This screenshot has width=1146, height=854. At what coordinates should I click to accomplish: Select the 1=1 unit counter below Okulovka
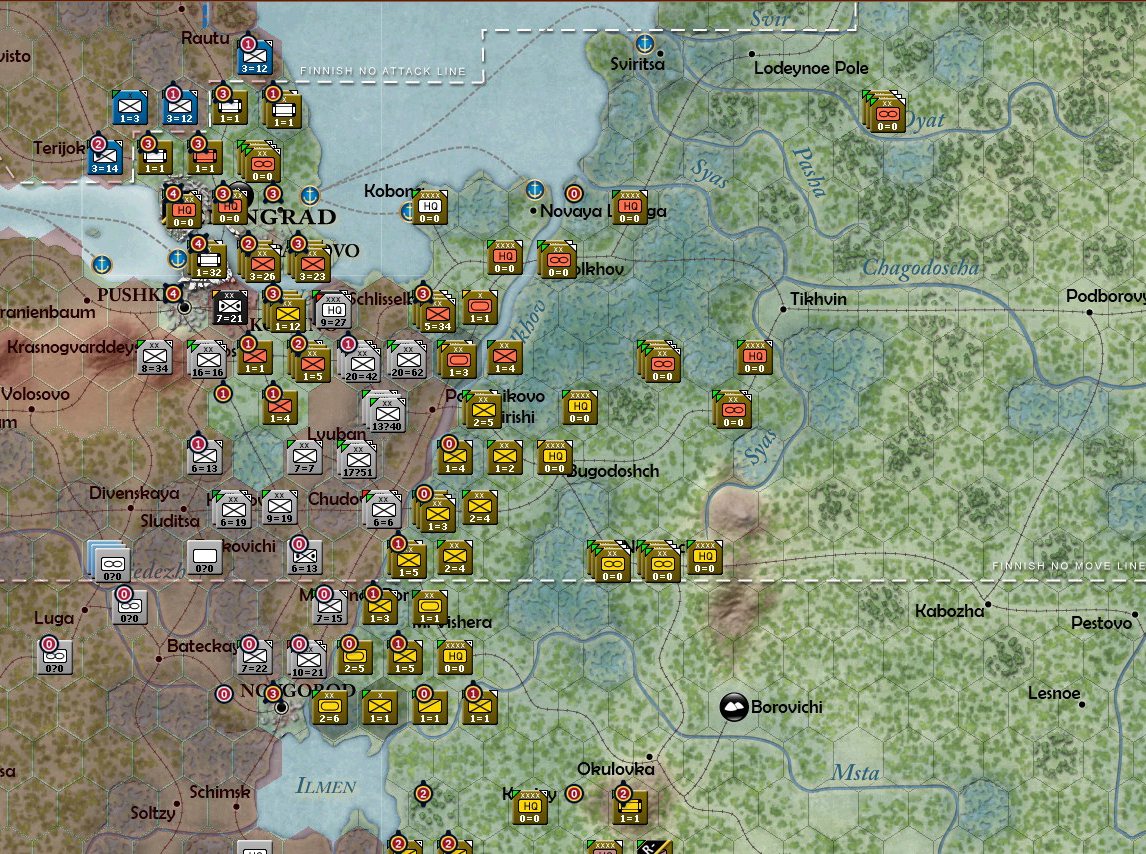pyautogui.click(x=630, y=808)
